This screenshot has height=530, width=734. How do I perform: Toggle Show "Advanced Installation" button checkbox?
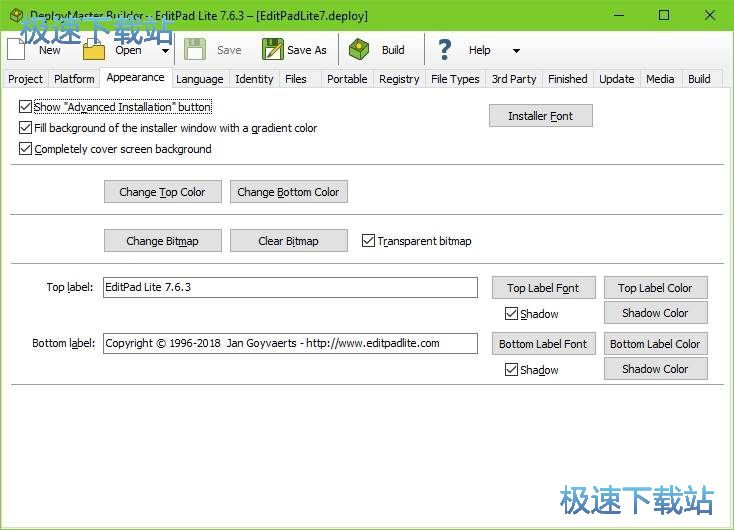tap(25, 107)
